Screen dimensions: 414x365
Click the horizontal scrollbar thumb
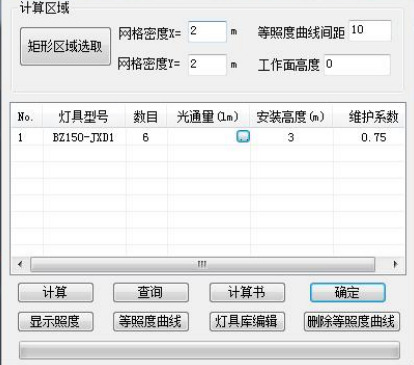pyautogui.click(x=203, y=264)
